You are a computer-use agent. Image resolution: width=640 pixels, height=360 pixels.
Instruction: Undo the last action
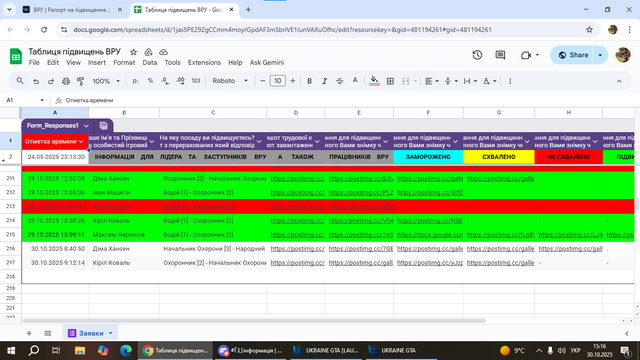36,81
